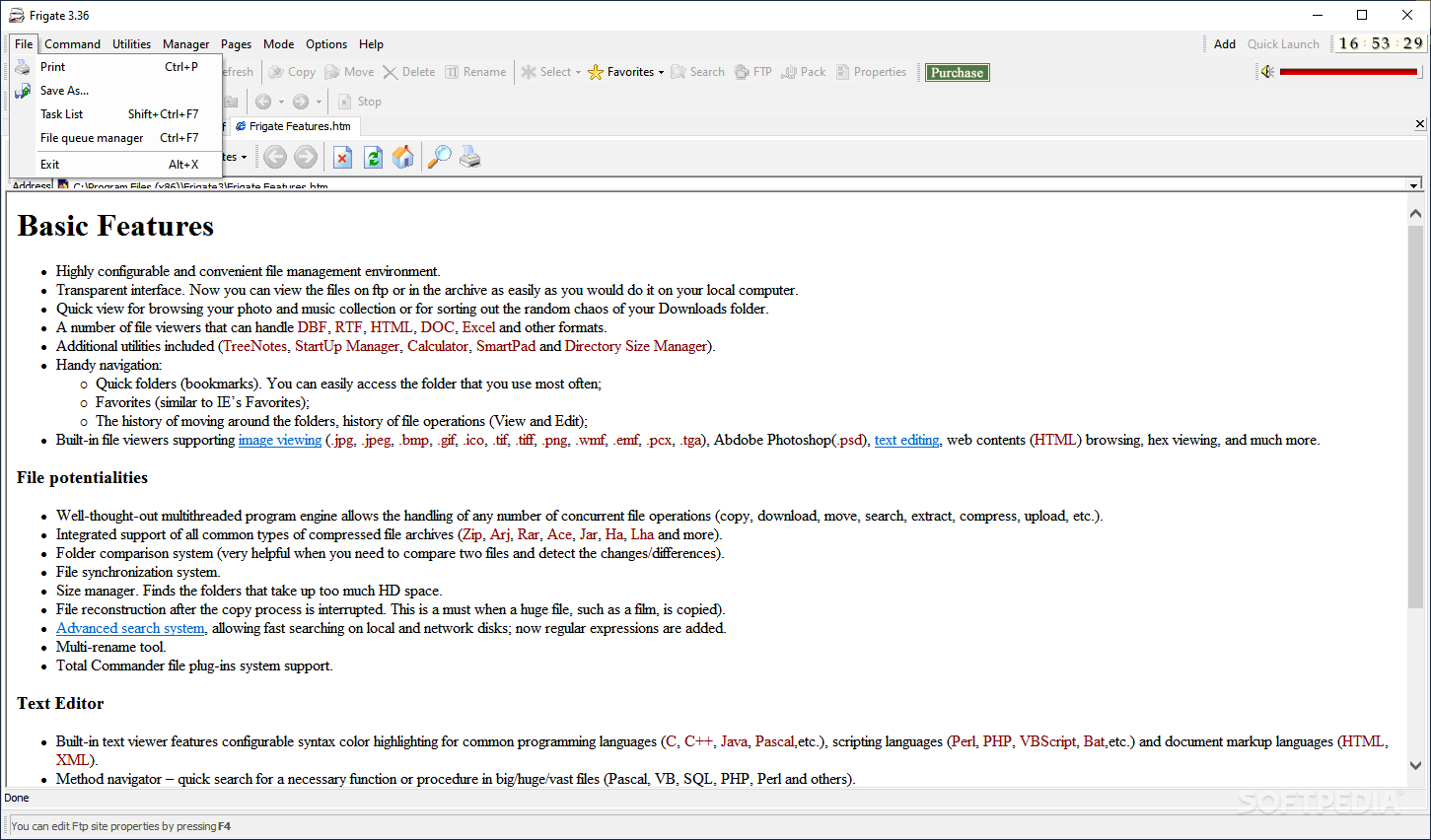
Task: Open the Options menu
Action: click(326, 44)
